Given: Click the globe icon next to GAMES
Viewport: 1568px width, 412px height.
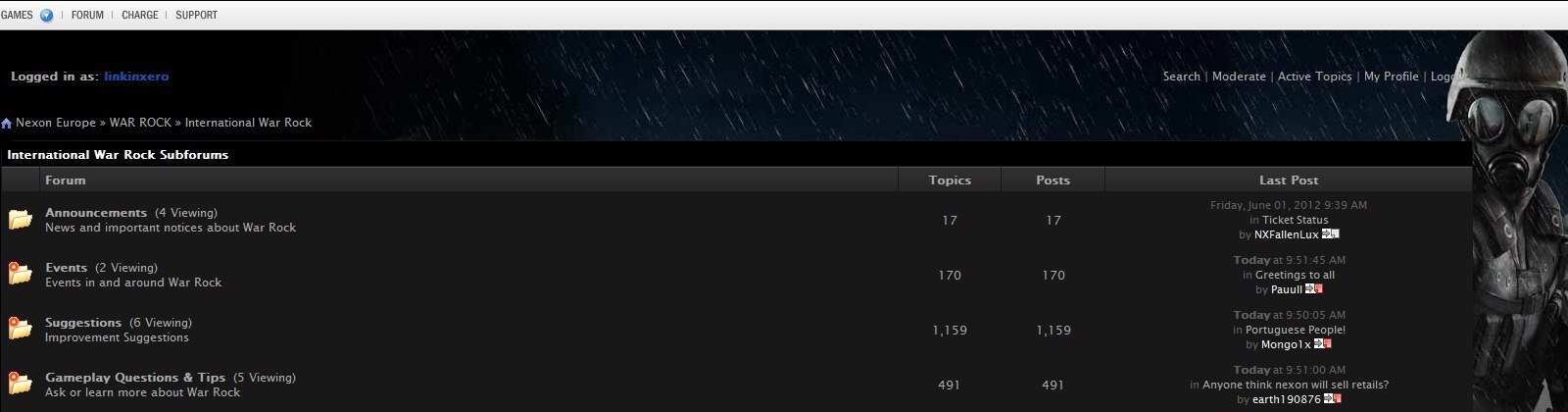Looking at the screenshot, I should (46, 16).
